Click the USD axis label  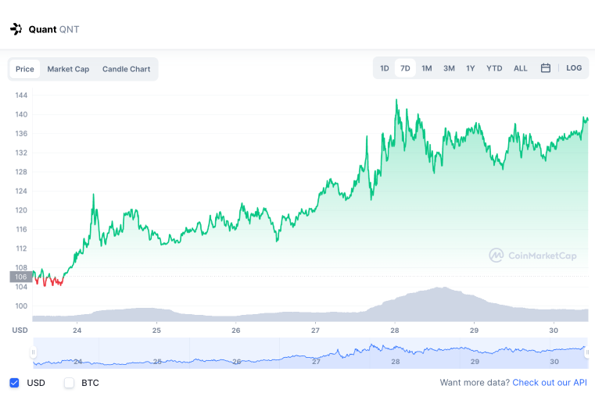point(20,330)
